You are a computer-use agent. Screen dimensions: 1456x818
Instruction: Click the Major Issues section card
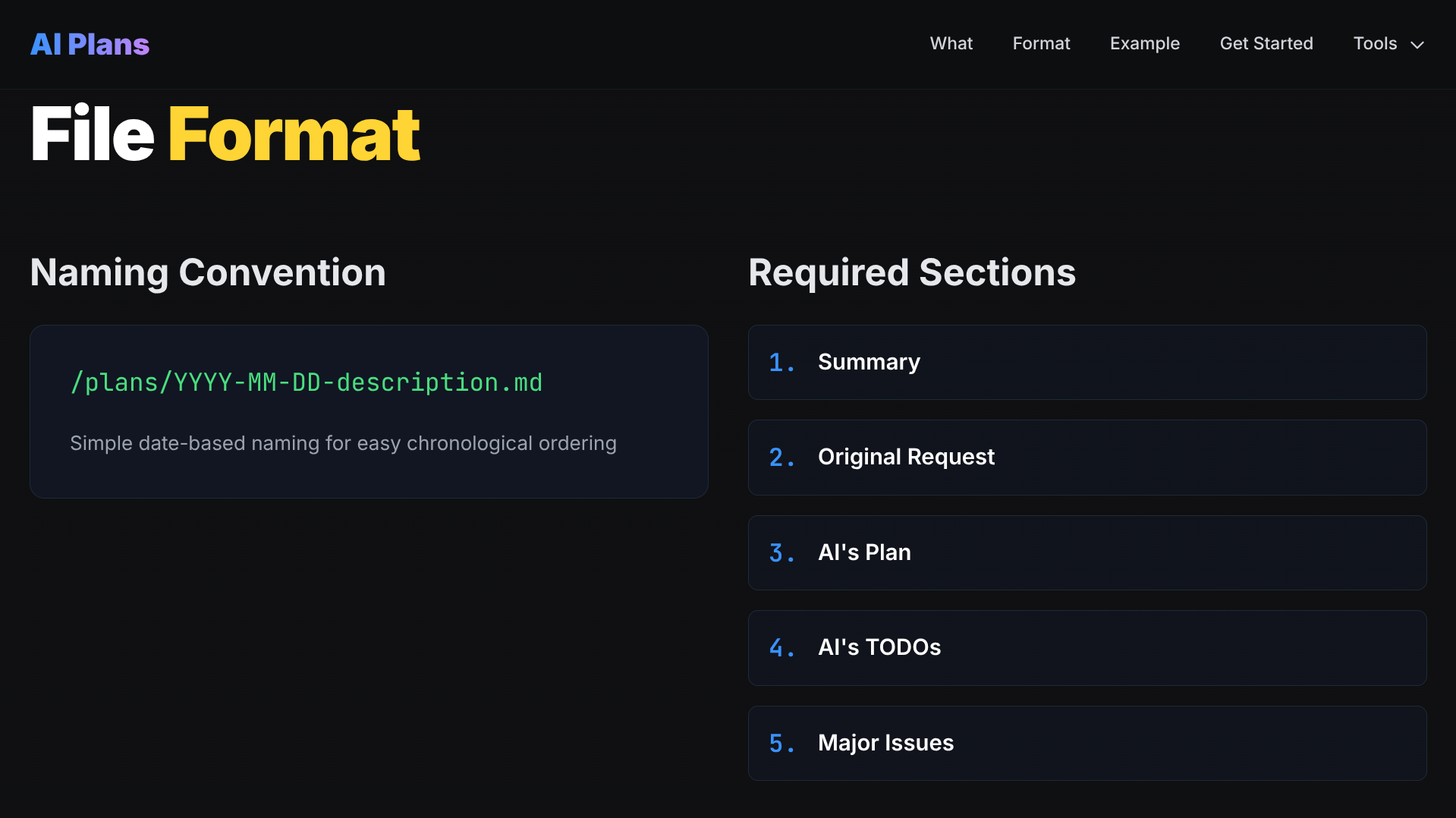[1086, 743]
